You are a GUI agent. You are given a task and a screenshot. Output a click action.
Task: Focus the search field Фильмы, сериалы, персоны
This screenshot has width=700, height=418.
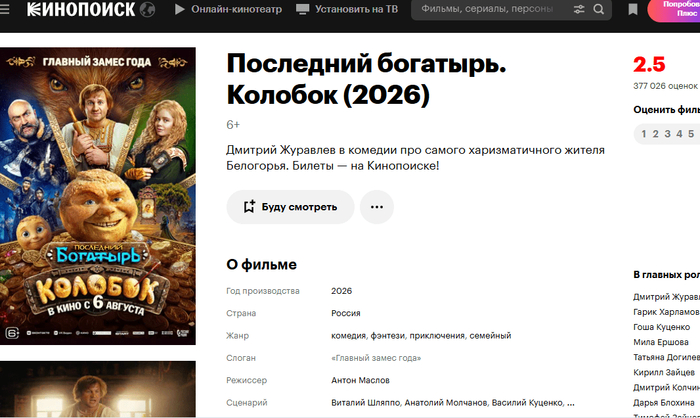tap(488, 9)
